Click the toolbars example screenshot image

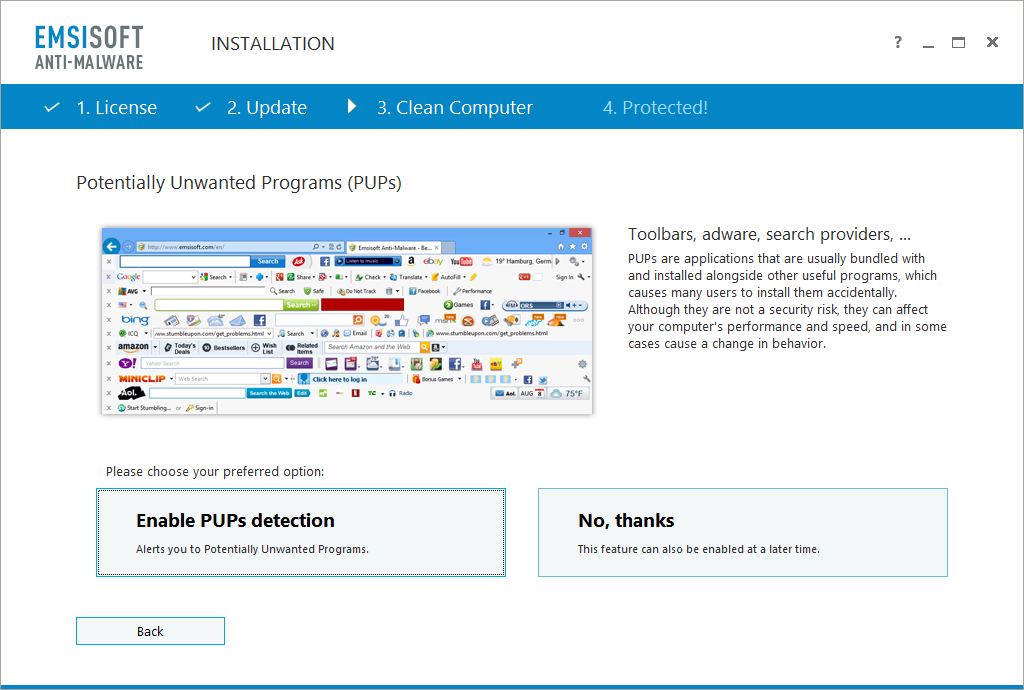click(x=347, y=321)
